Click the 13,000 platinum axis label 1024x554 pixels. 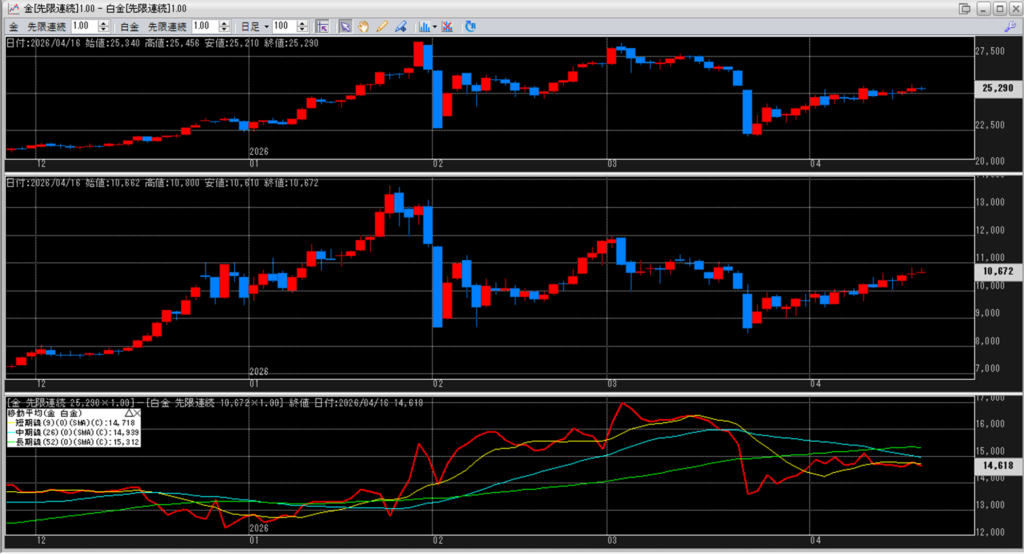click(x=990, y=203)
